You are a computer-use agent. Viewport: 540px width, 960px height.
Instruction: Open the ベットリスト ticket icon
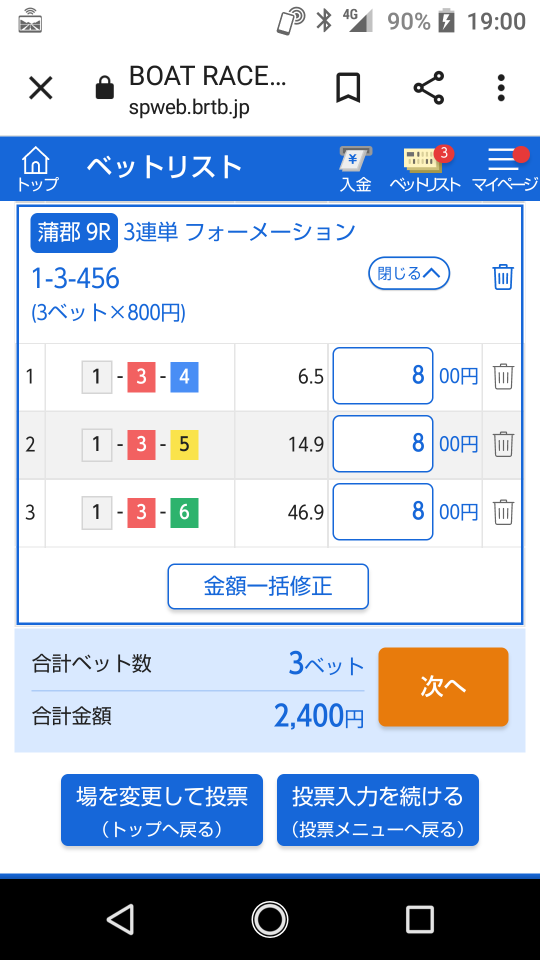click(426, 168)
